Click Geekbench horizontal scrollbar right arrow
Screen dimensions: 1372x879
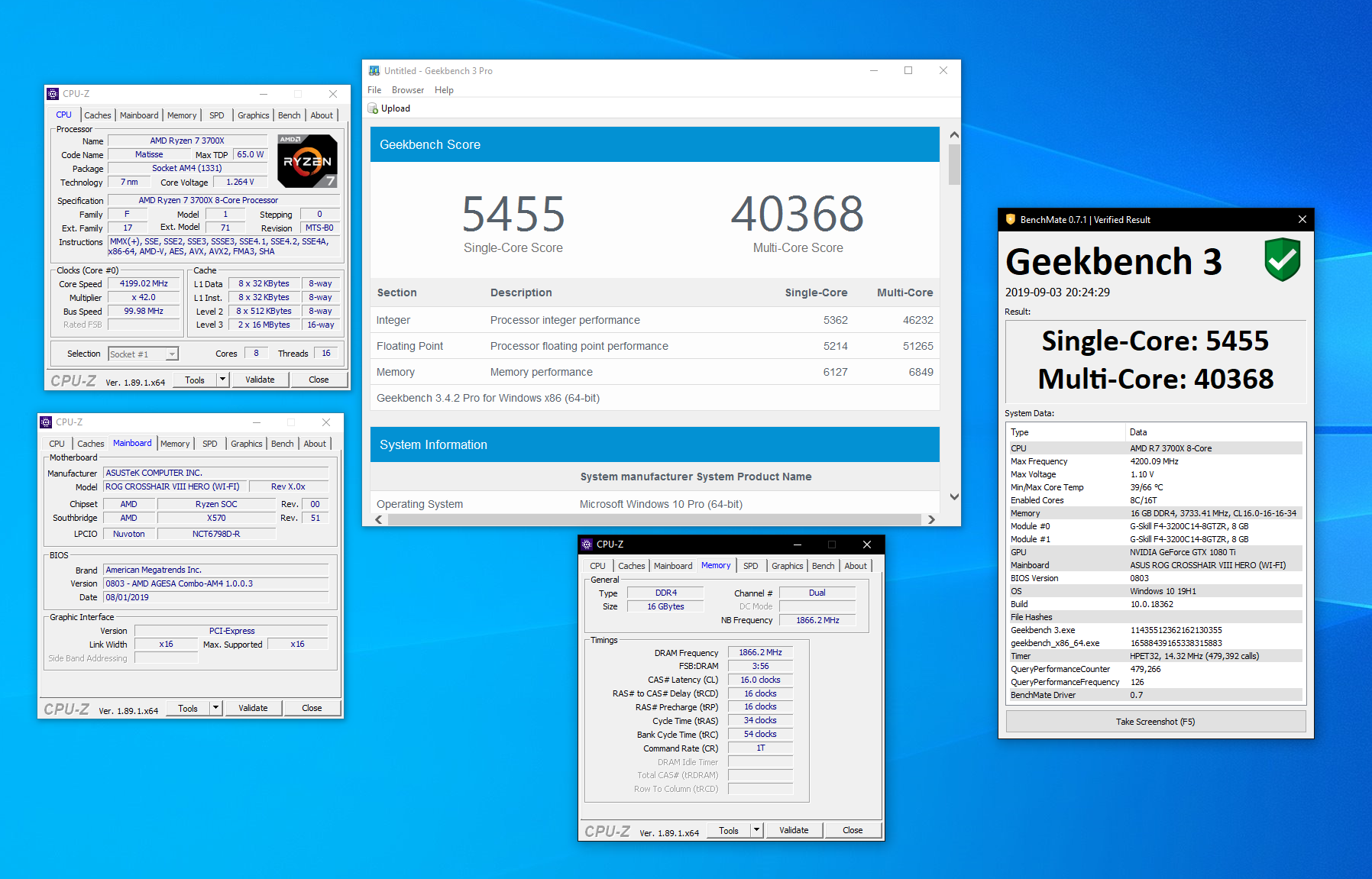point(931,519)
